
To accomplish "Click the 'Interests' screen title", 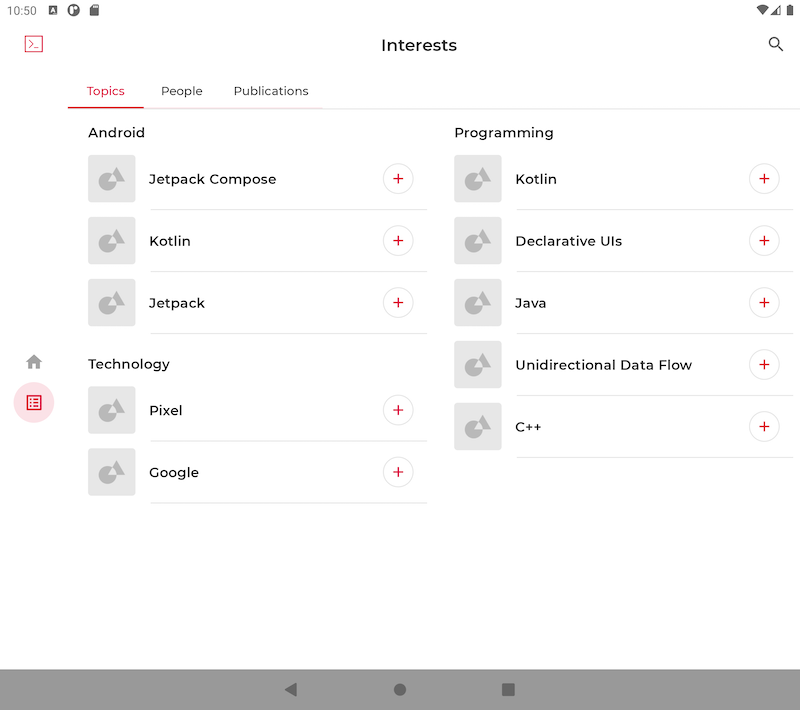I will pos(419,45).
